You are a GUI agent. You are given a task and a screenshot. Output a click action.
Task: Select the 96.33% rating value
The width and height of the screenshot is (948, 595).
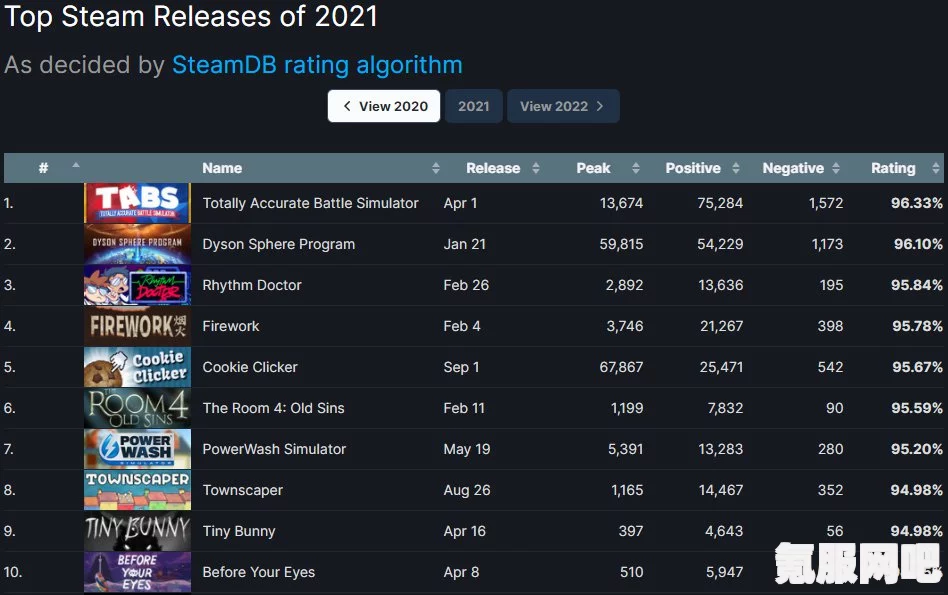(x=917, y=203)
